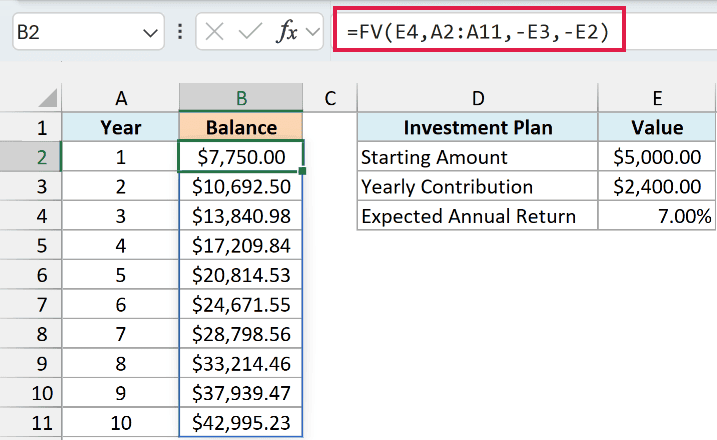Select cell with $37,939.47
This screenshot has height=440, width=717.
click(x=241, y=393)
